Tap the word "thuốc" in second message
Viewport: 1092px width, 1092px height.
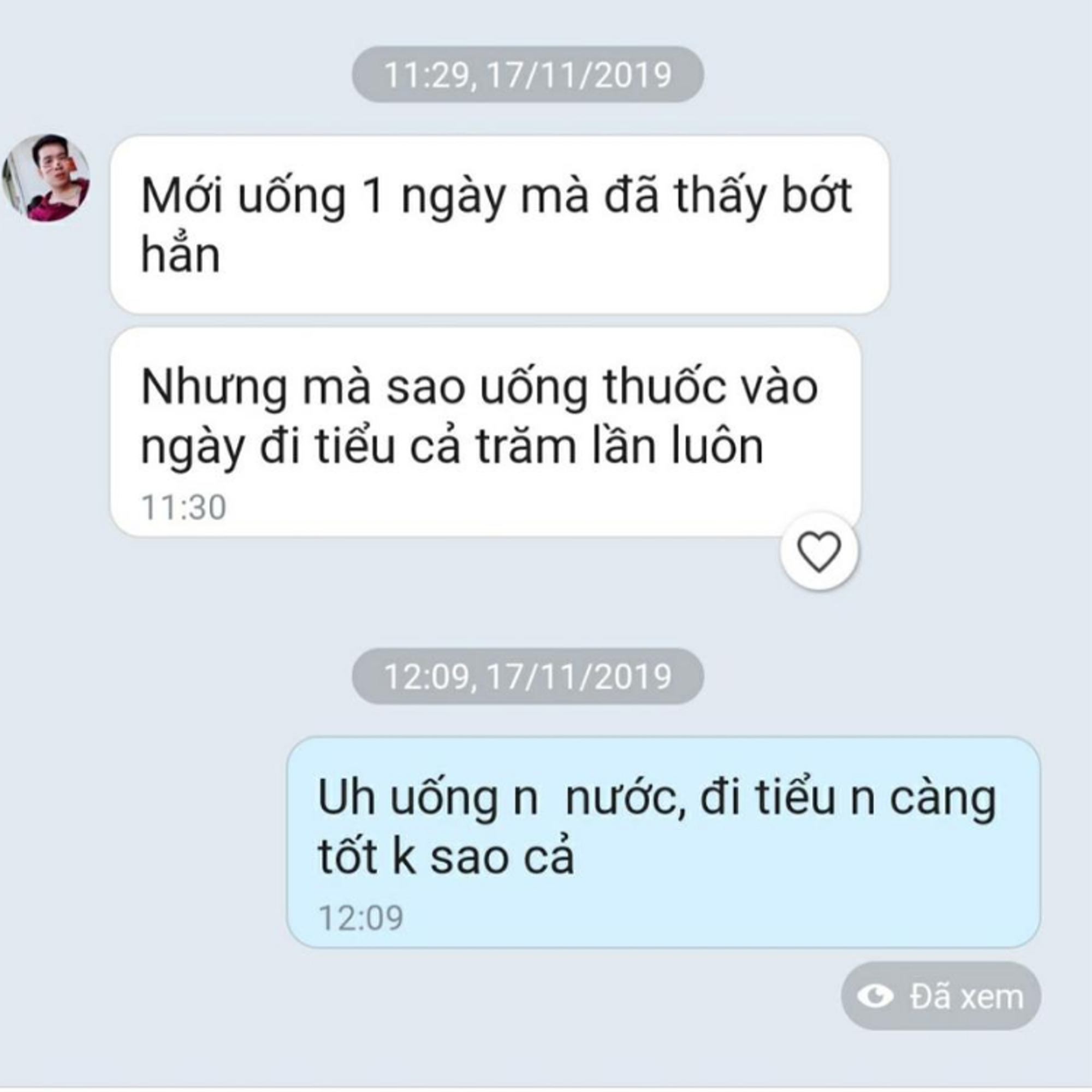(x=664, y=388)
